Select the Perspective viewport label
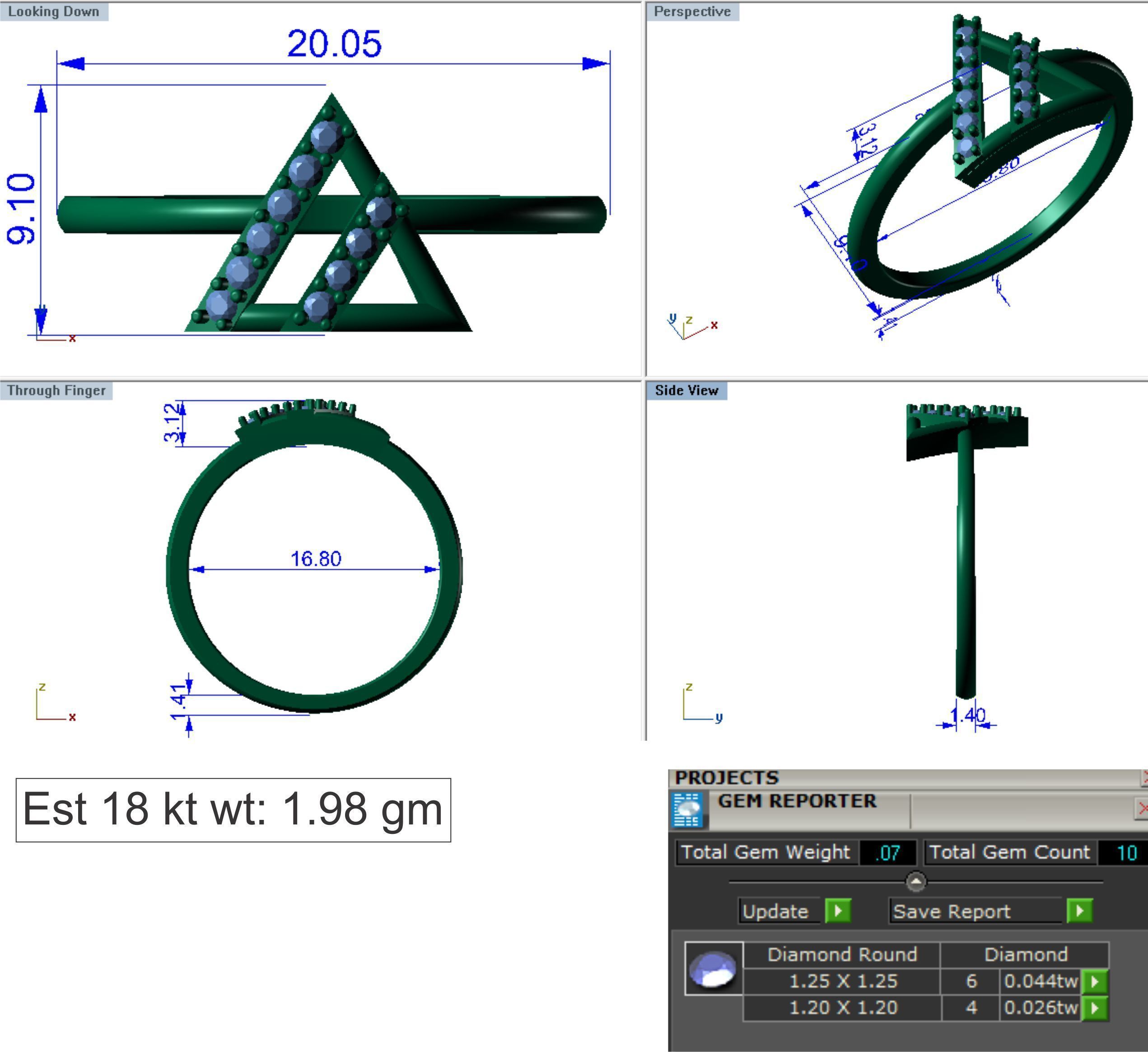Image resolution: width=1148 pixels, height=1052 pixels. (x=692, y=11)
